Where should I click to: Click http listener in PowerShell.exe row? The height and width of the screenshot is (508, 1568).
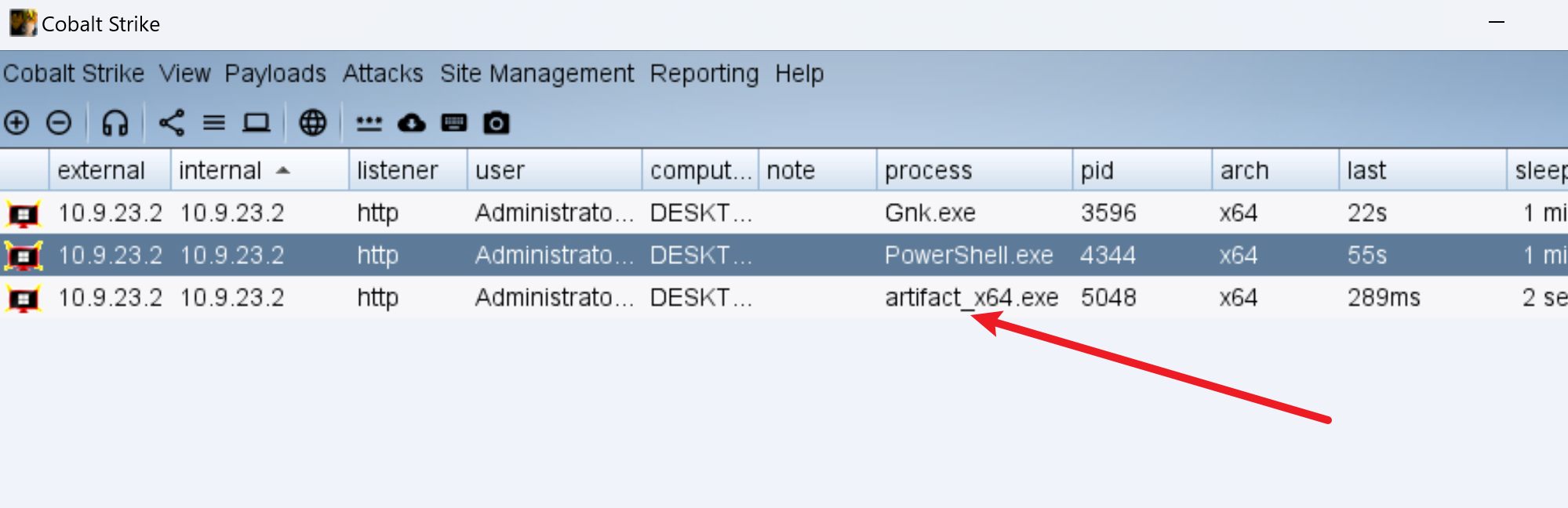point(378,256)
